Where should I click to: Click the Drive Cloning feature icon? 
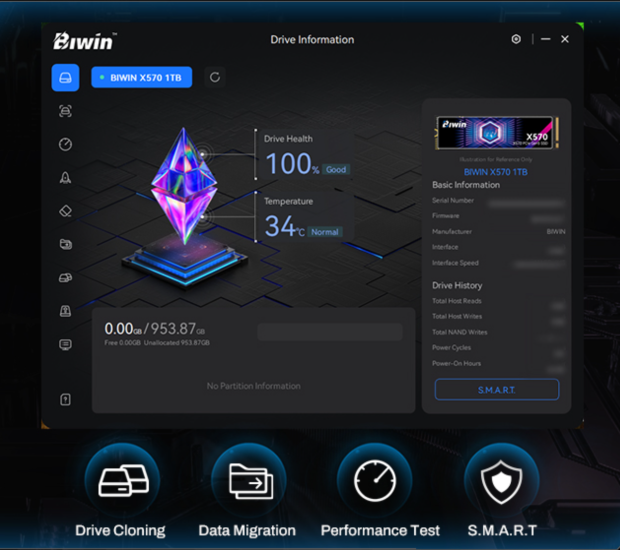coord(123,480)
